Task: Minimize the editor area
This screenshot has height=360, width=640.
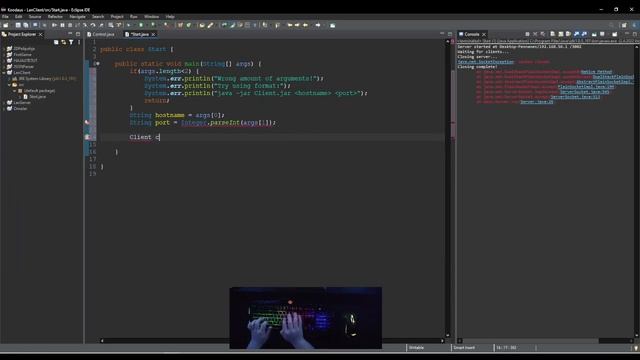Action: coord(442,34)
